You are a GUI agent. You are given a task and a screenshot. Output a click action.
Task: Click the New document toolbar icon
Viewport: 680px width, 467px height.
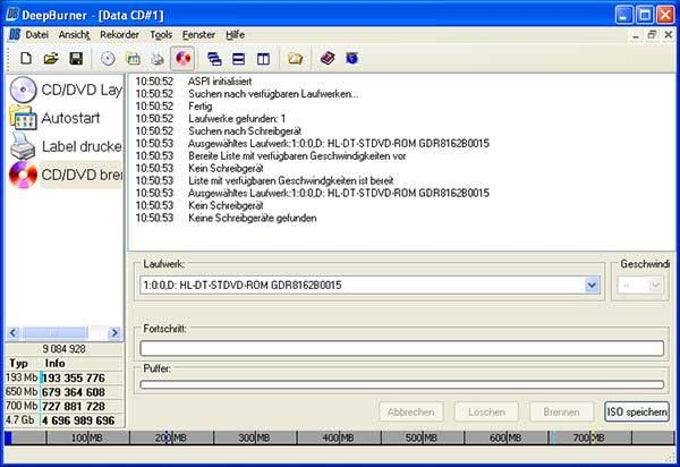pos(26,58)
